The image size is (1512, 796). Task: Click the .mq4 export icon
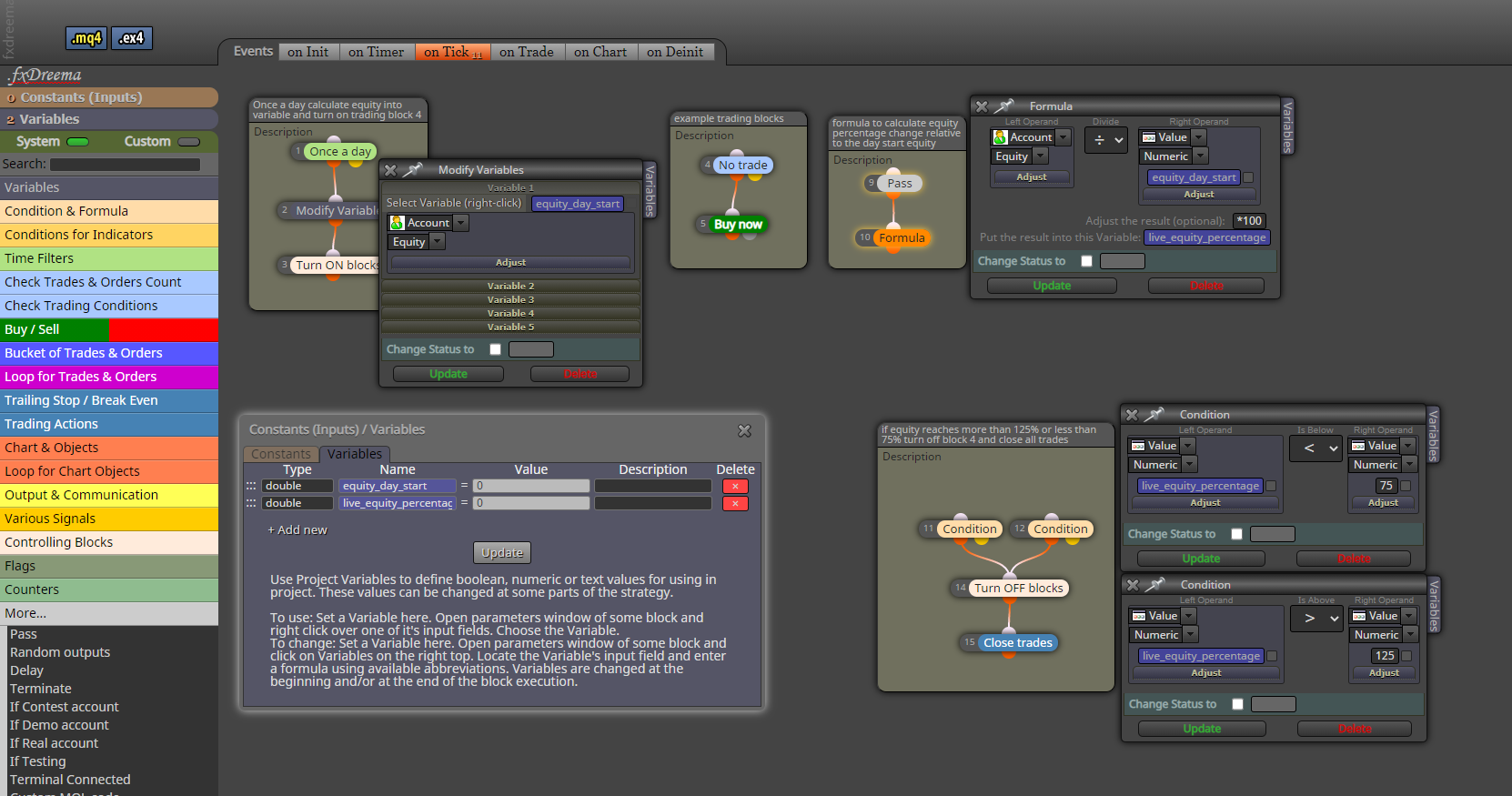tap(86, 38)
